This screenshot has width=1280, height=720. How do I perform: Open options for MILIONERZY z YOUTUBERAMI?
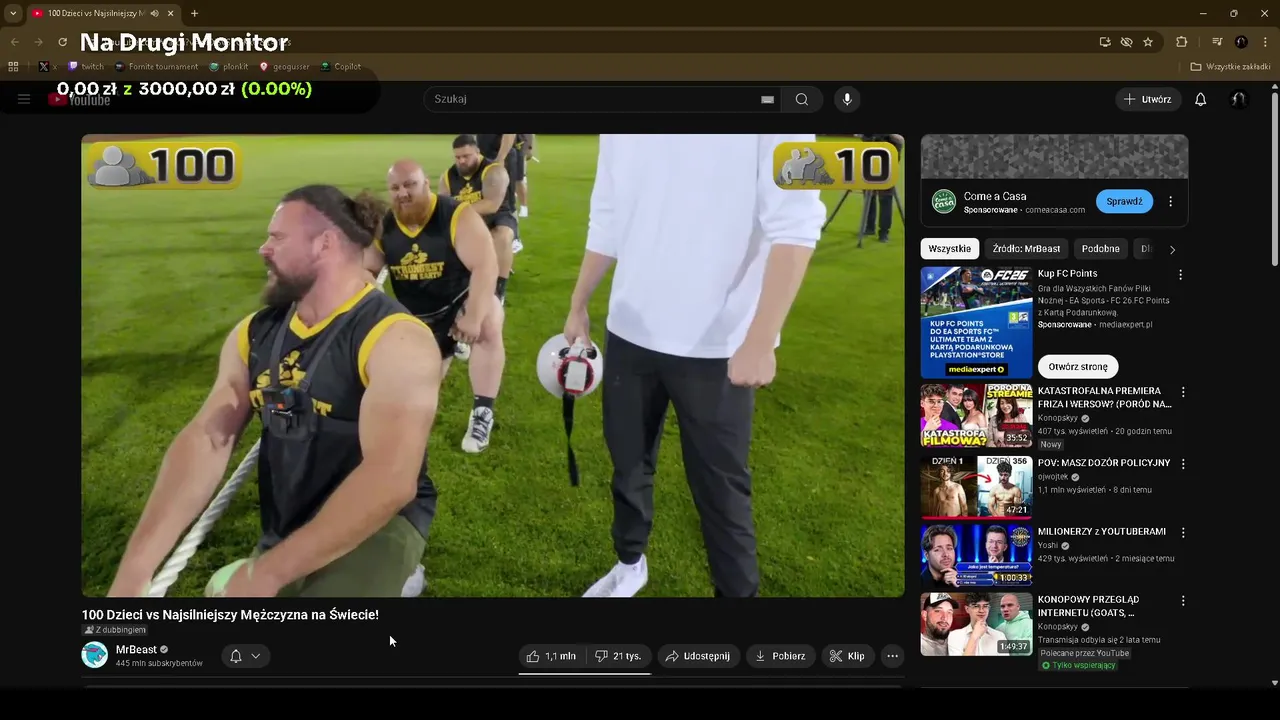(x=1183, y=533)
